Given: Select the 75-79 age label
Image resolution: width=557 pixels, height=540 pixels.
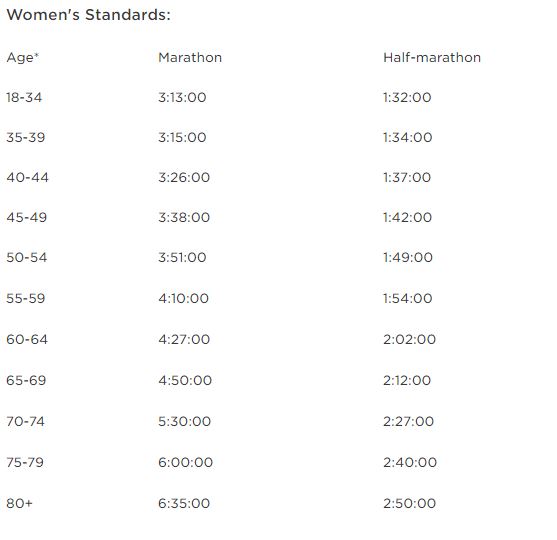Looking at the screenshot, I should click(x=25, y=463).
